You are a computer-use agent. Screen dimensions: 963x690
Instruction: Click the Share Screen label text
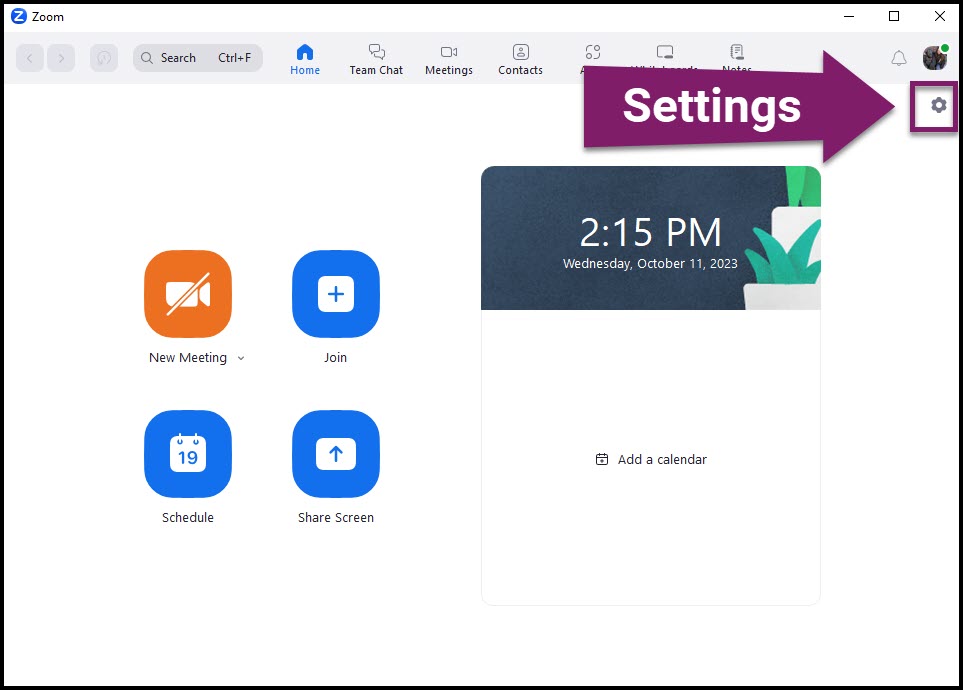click(336, 517)
